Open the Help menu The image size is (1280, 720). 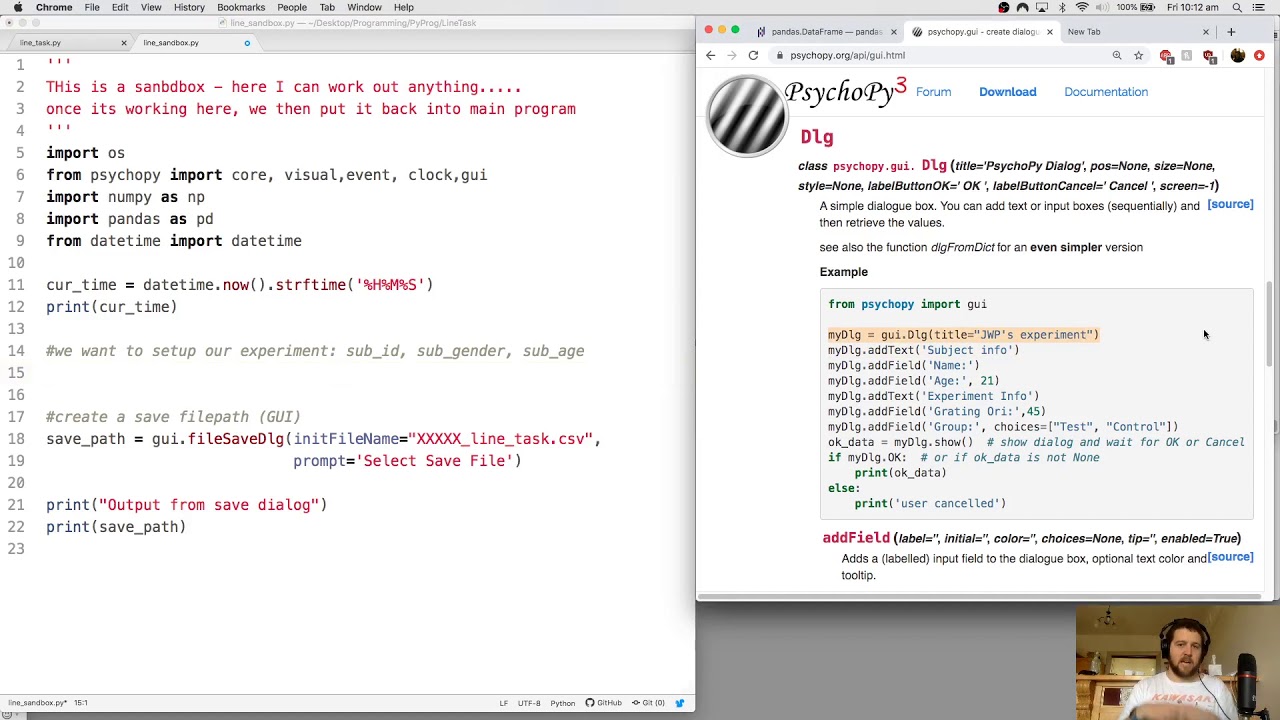coord(404,7)
